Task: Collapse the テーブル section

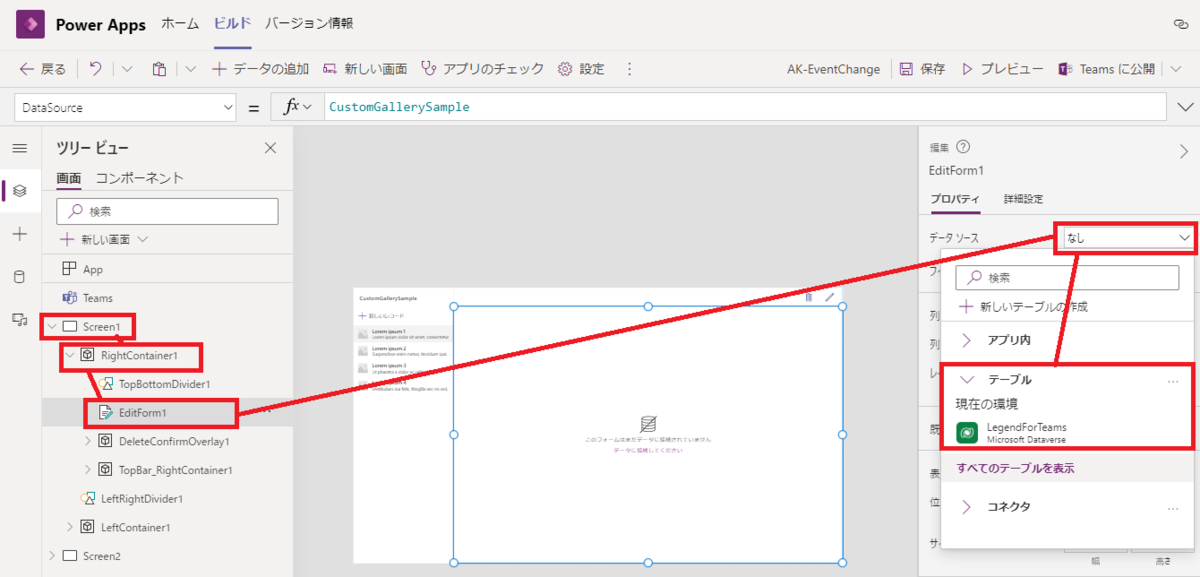Action: (x=966, y=380)
